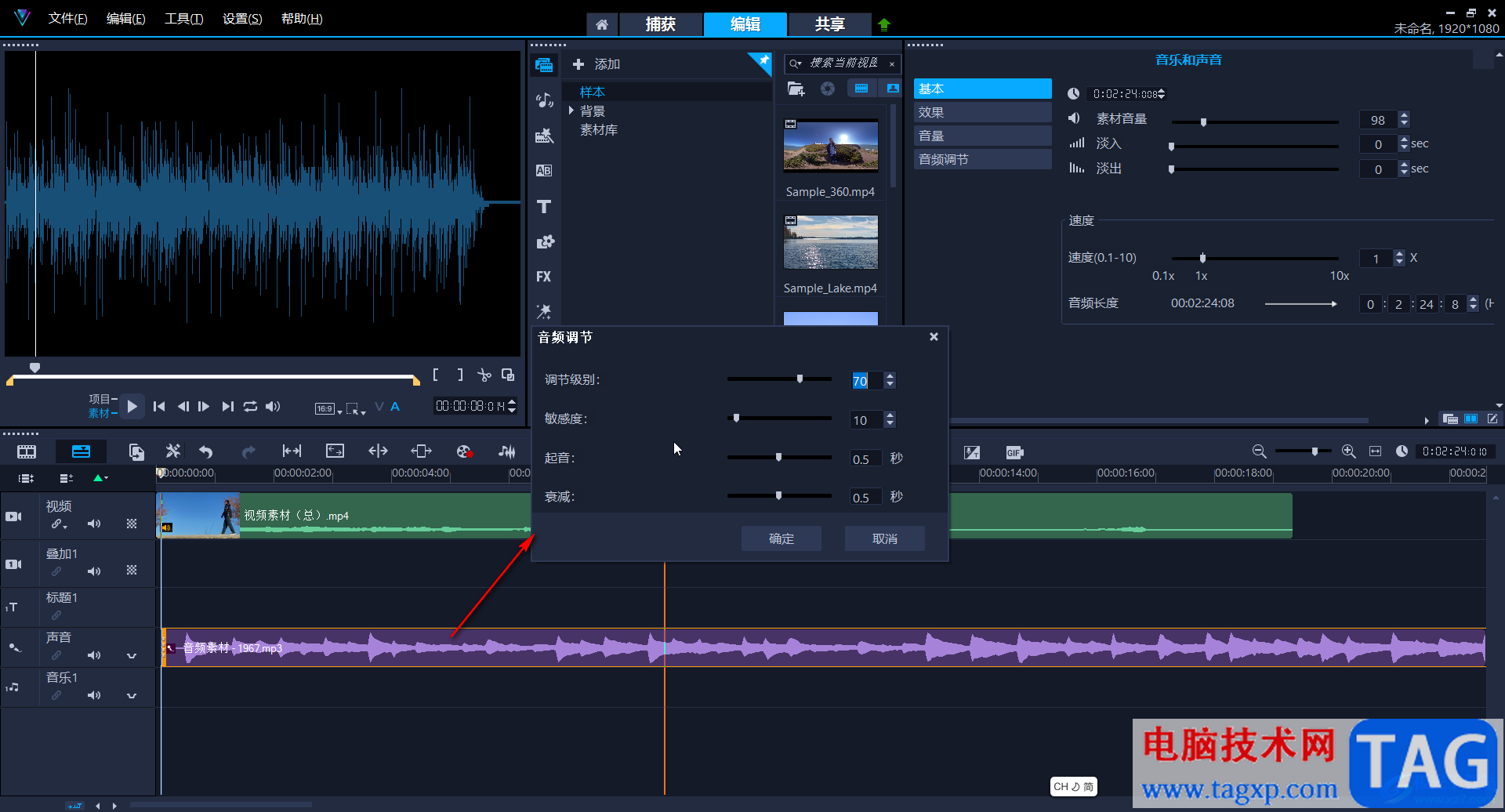Expand the 背景 library folder
This screenshot has height=812, width=1505.
[x=571, y=111]
